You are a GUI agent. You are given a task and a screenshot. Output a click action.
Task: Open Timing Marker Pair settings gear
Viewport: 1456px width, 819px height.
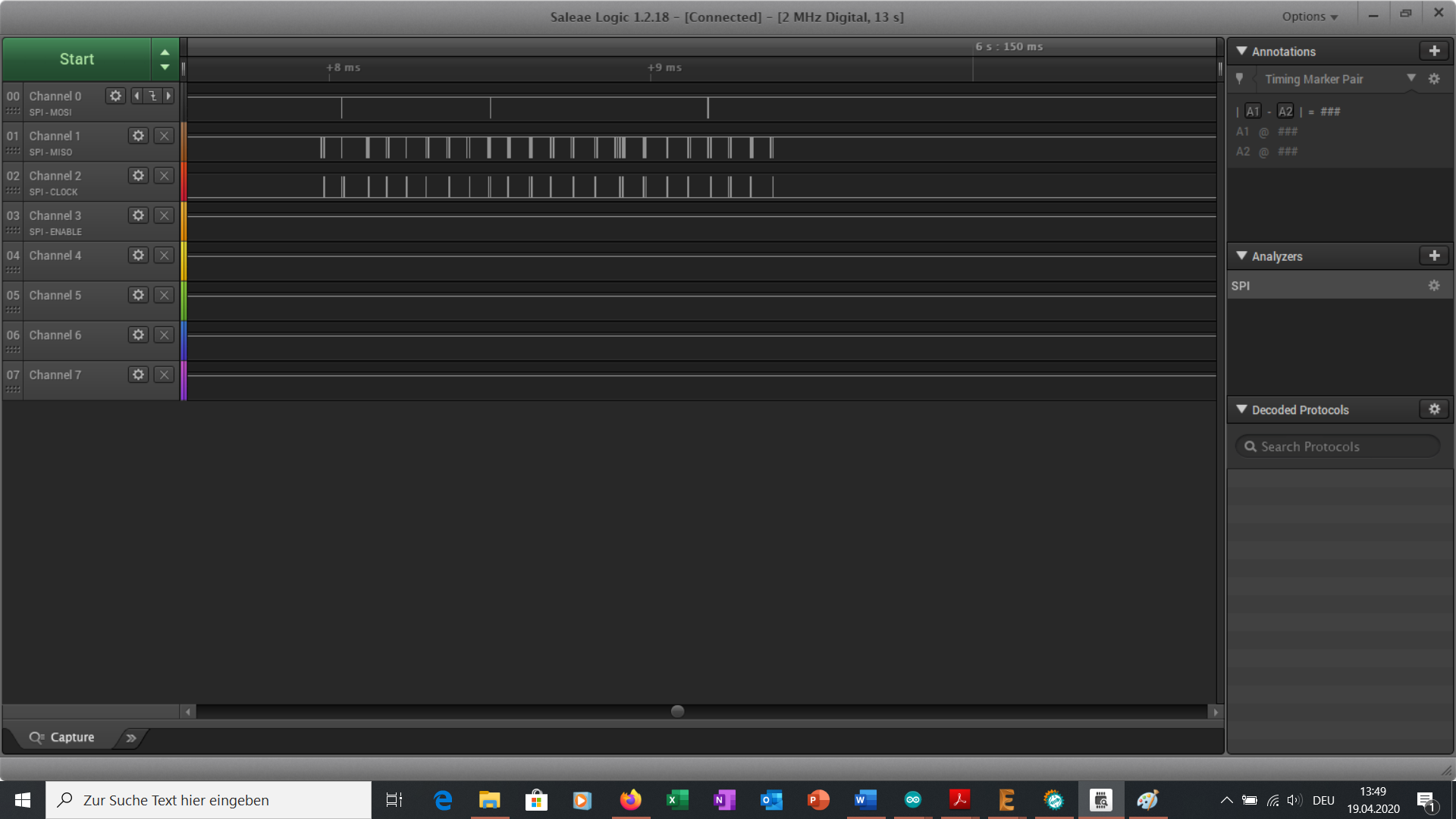1434,79
